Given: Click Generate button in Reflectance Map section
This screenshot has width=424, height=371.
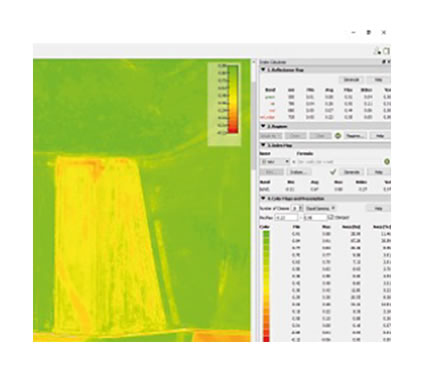Looking at the screenshot, I should (x=351, y=80).
